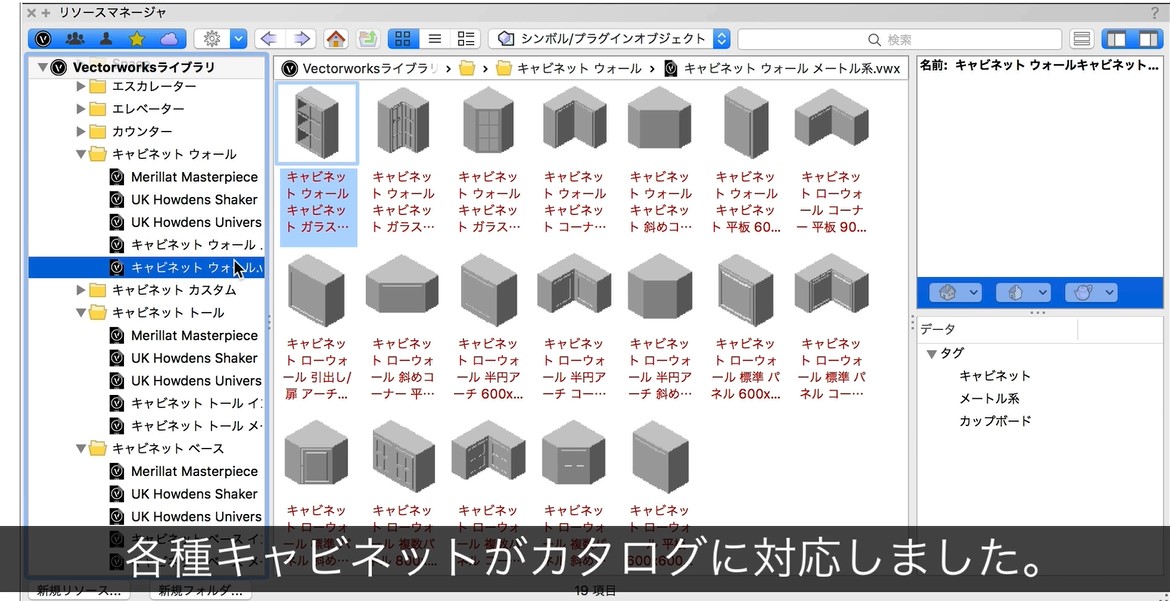Viewport: 1170px width, 601px height.
Task: Show workgroup libraries with the people icon
Action: [x=75, y=39]
